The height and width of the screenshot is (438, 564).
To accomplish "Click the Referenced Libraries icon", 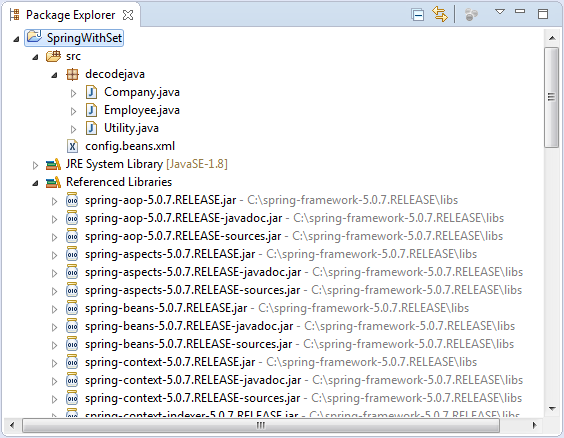I will pyautogui.click(x=53, y=182).
